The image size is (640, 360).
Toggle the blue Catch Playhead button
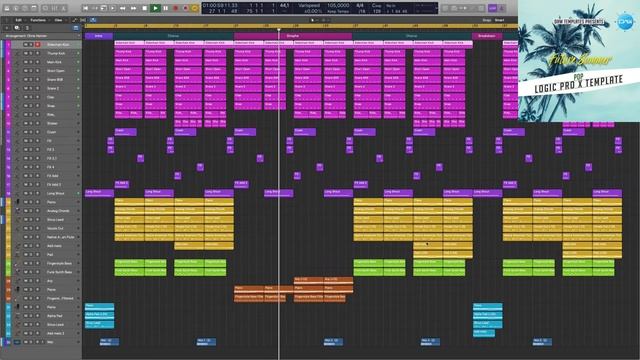93,20
